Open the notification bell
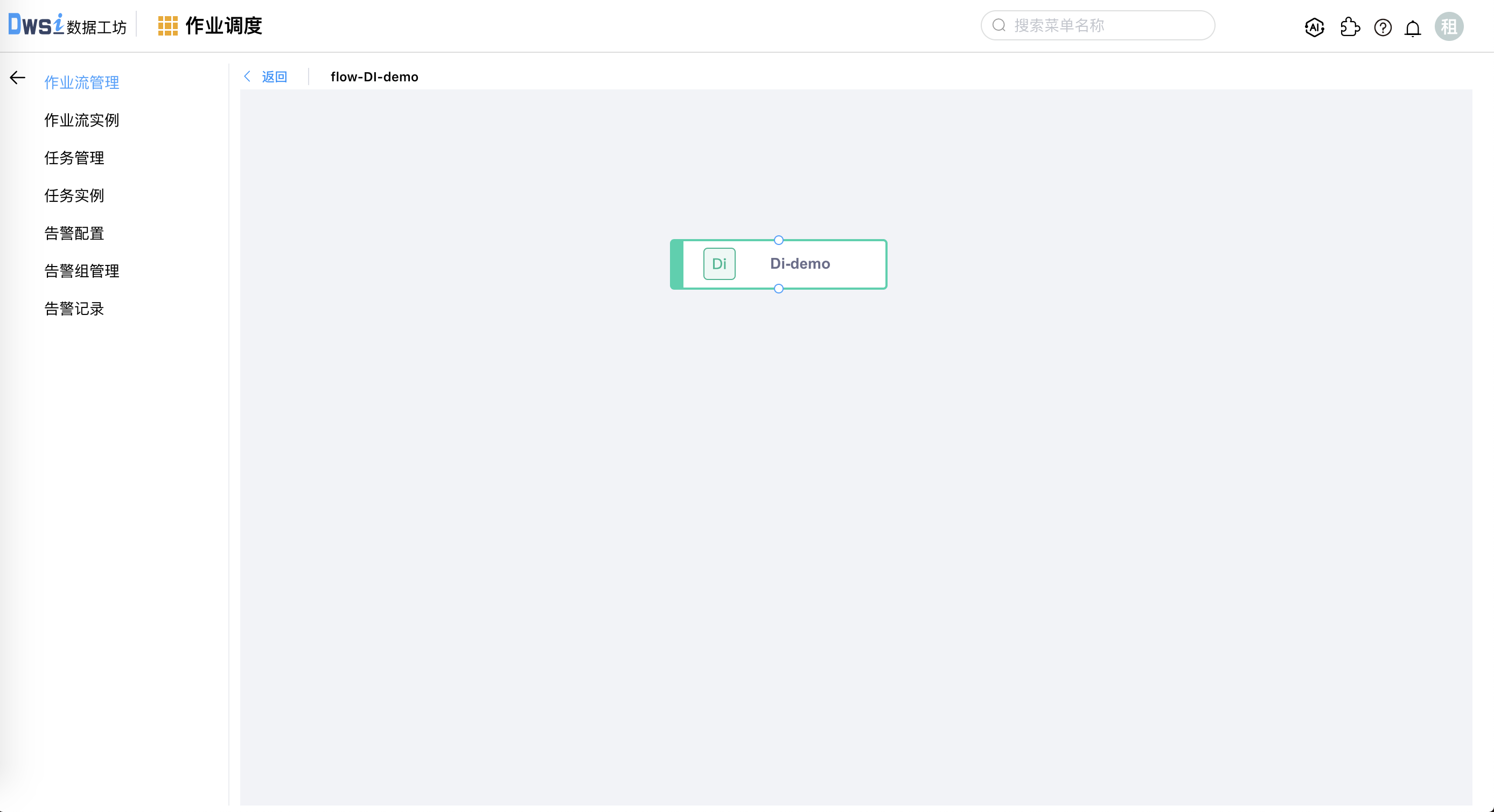This screenshot has height=812, width=1494. click(x=1413, y=28)
